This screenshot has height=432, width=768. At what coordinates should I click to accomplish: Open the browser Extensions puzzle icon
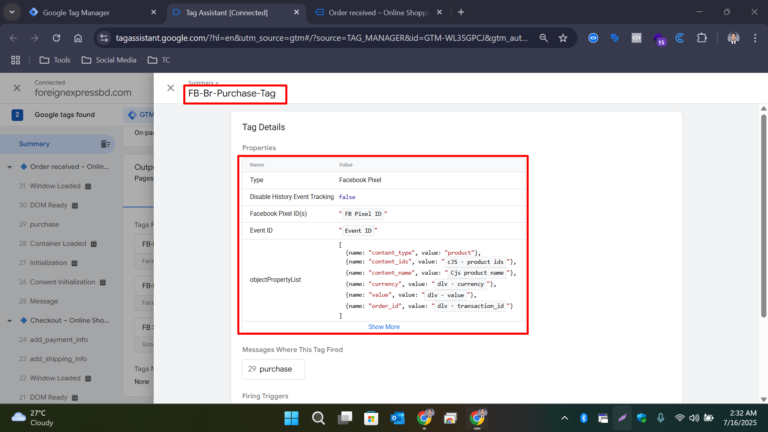click(x=701, y=38)
